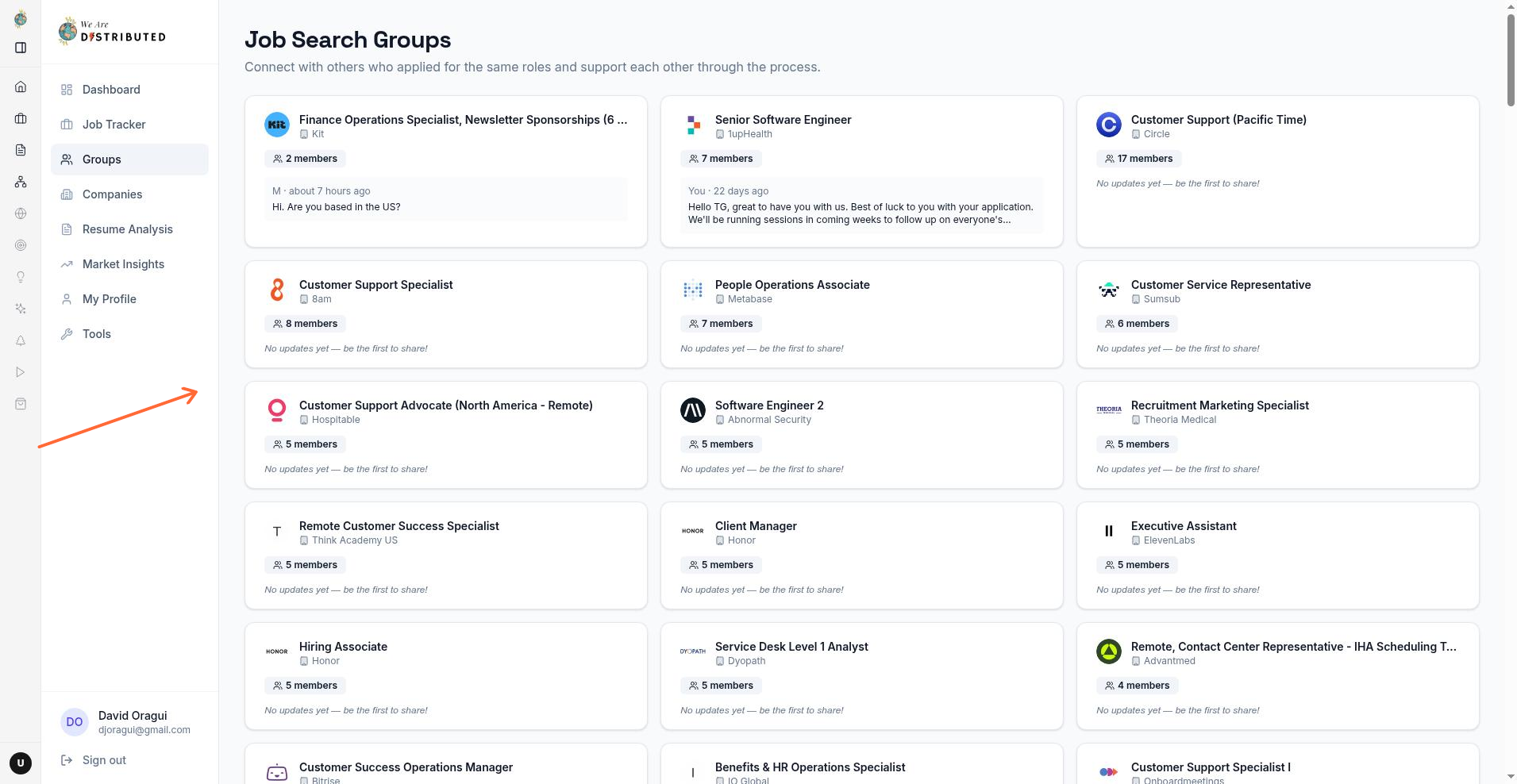Viewport: 1517px width, 784px height.
Task: Click the briefcase icon in the narrow rail
Action: click(x=21, y=118)
